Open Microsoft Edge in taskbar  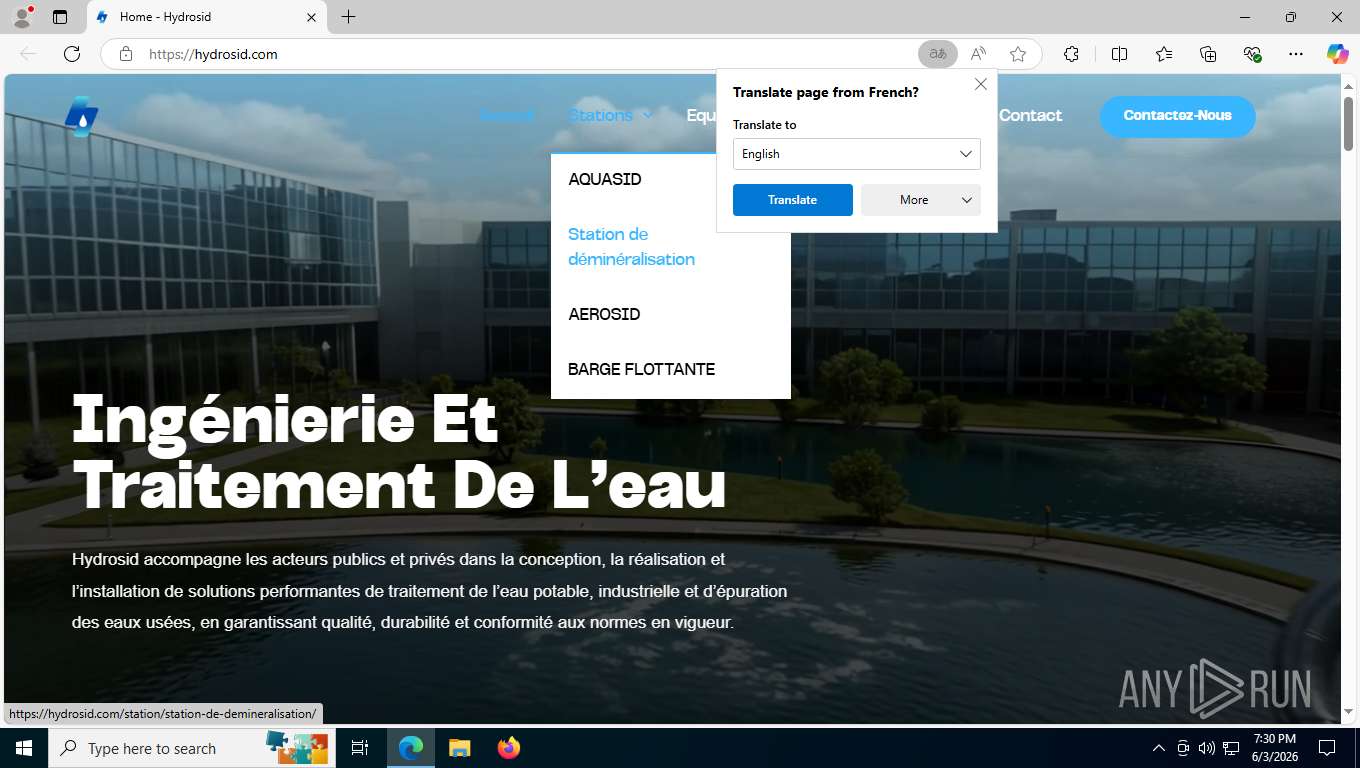tap(411, 748)
